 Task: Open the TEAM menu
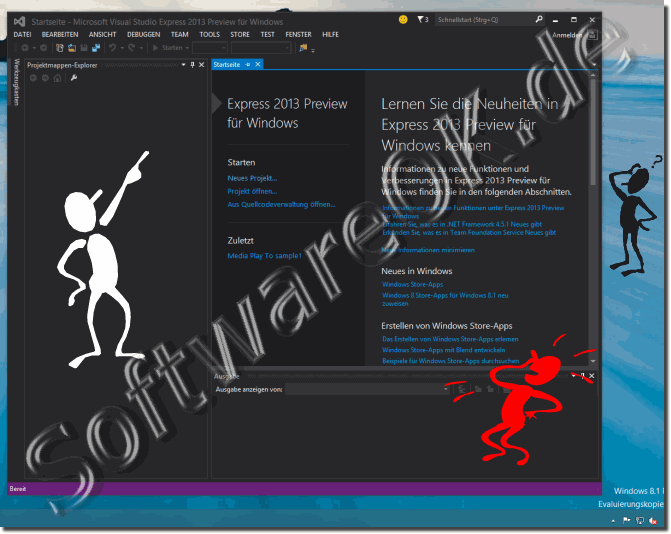179,35
